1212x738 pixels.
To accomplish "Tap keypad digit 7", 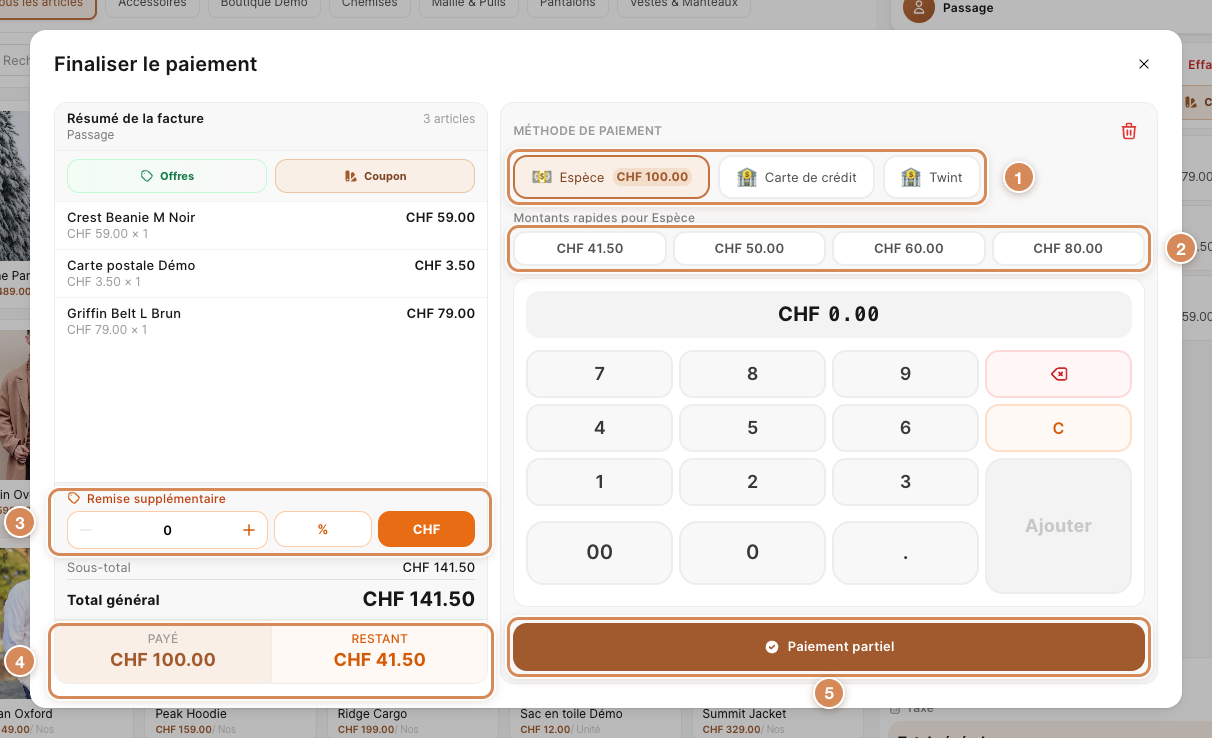I will click(x=600, y=374).
